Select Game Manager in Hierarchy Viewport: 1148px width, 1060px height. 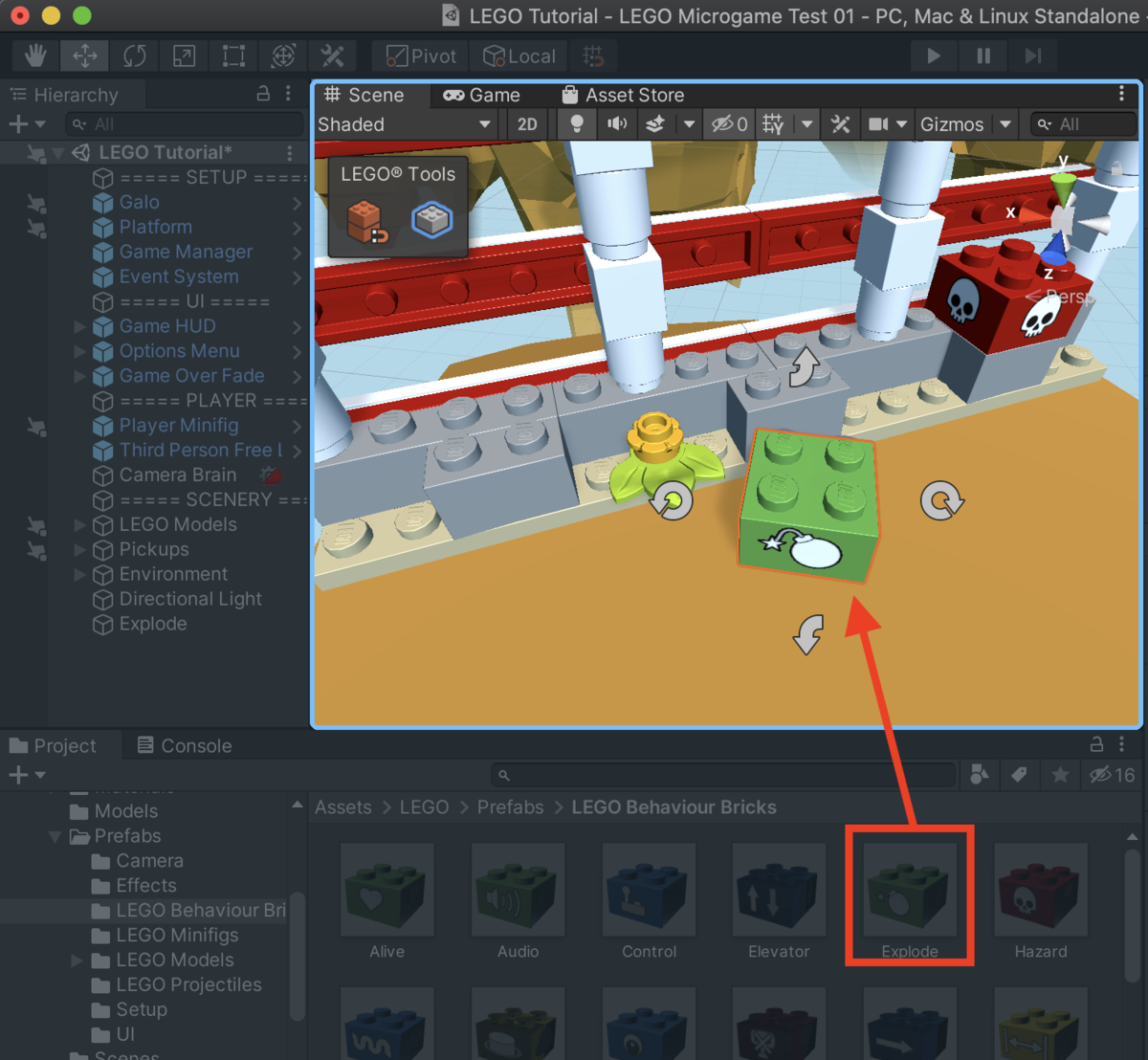coord(186,252)
